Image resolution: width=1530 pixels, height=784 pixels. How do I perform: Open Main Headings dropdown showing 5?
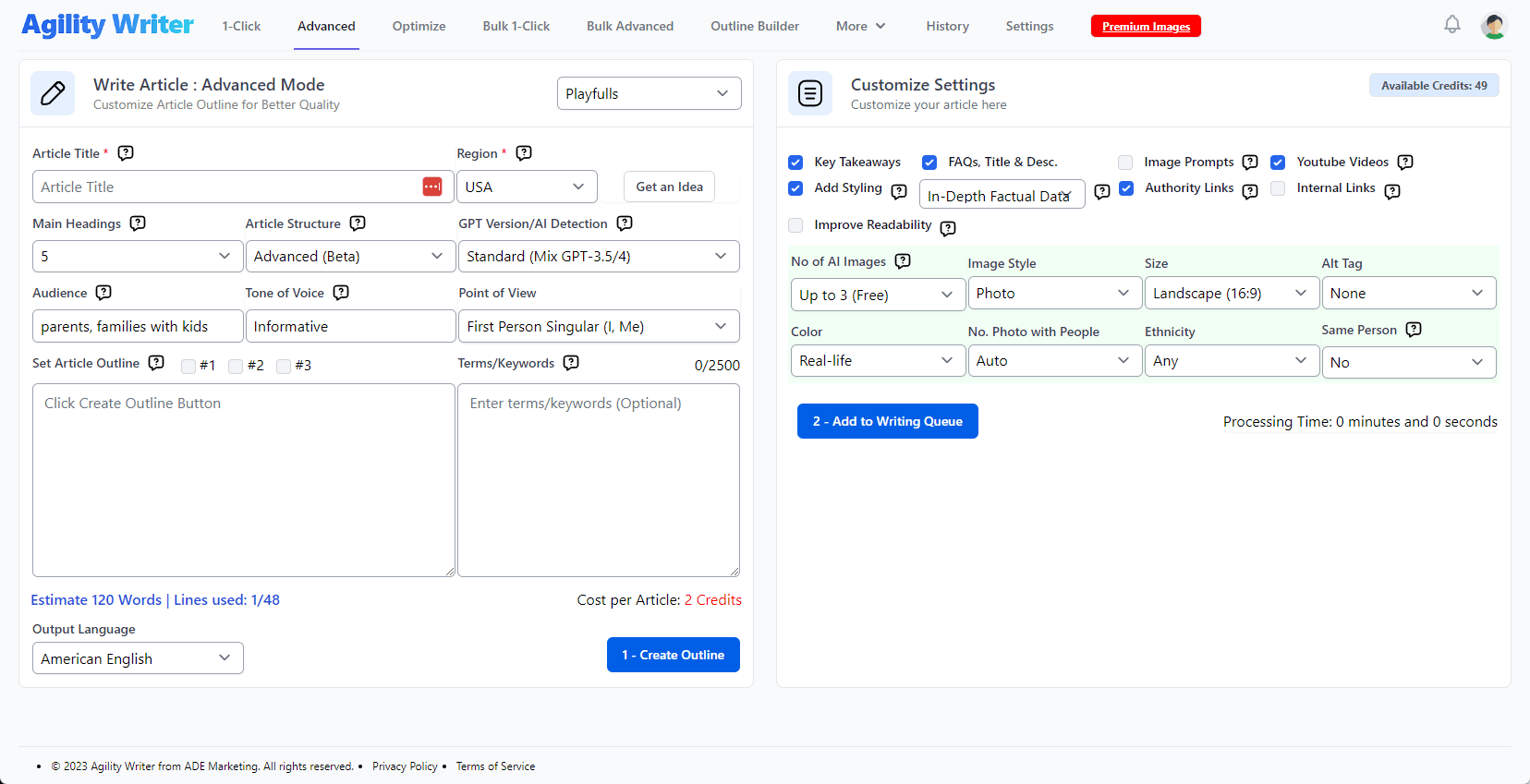point(138,256)
